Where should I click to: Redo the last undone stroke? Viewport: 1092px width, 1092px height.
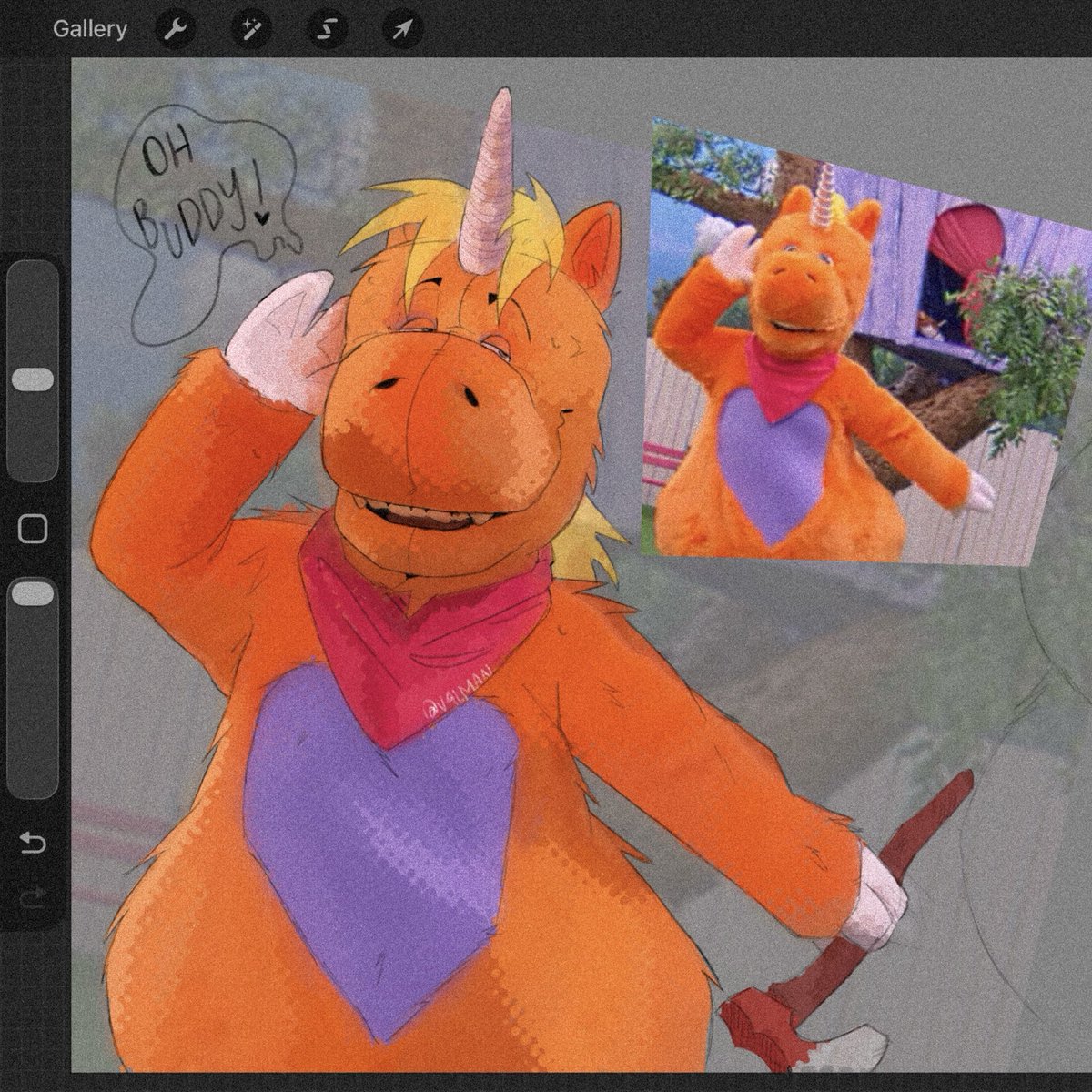pyautogui.click(x=33, y=897)
